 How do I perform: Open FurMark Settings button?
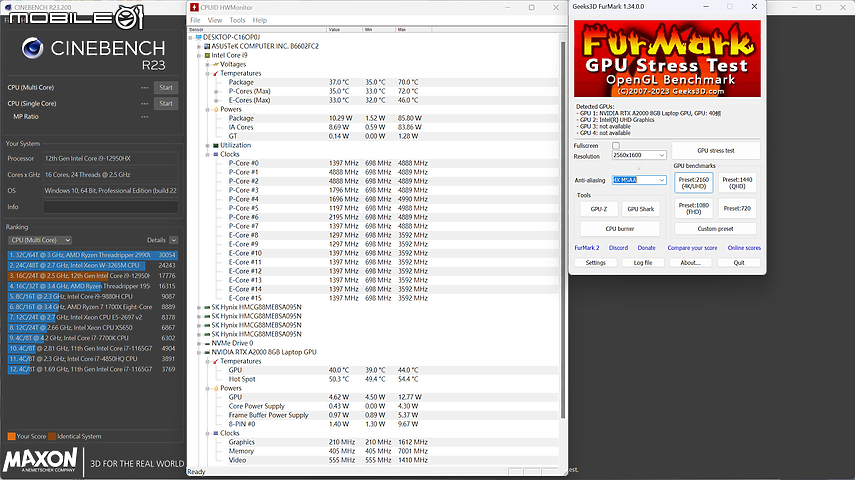click(595, 262)
